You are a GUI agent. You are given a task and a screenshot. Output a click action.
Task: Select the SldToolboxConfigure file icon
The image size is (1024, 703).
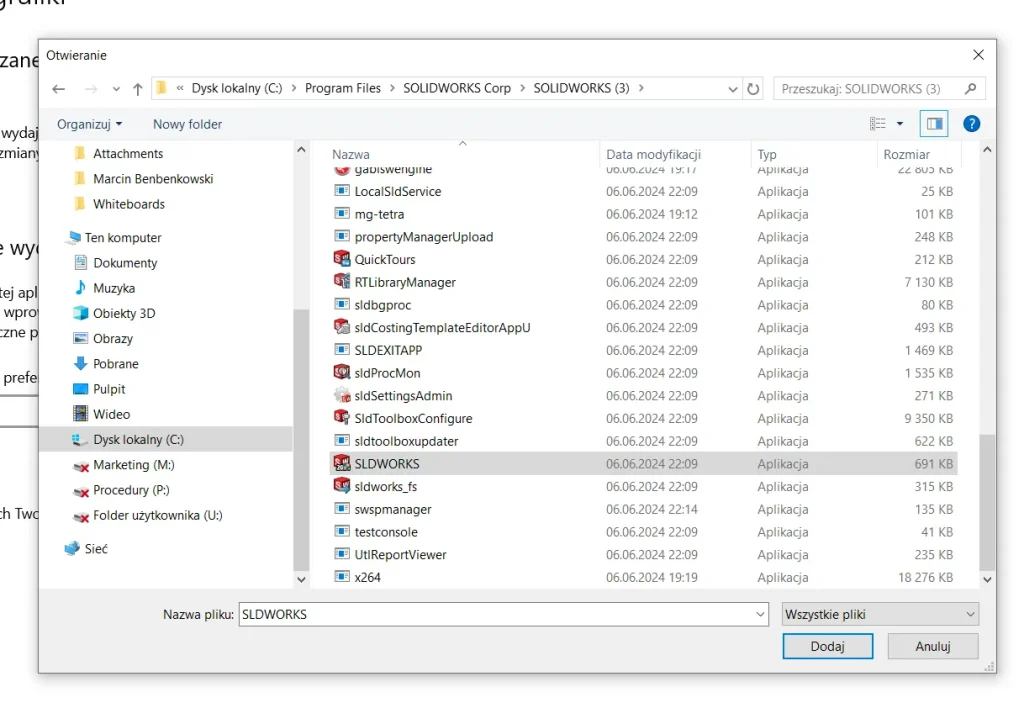pyautogui.click(x=342, y=418)
